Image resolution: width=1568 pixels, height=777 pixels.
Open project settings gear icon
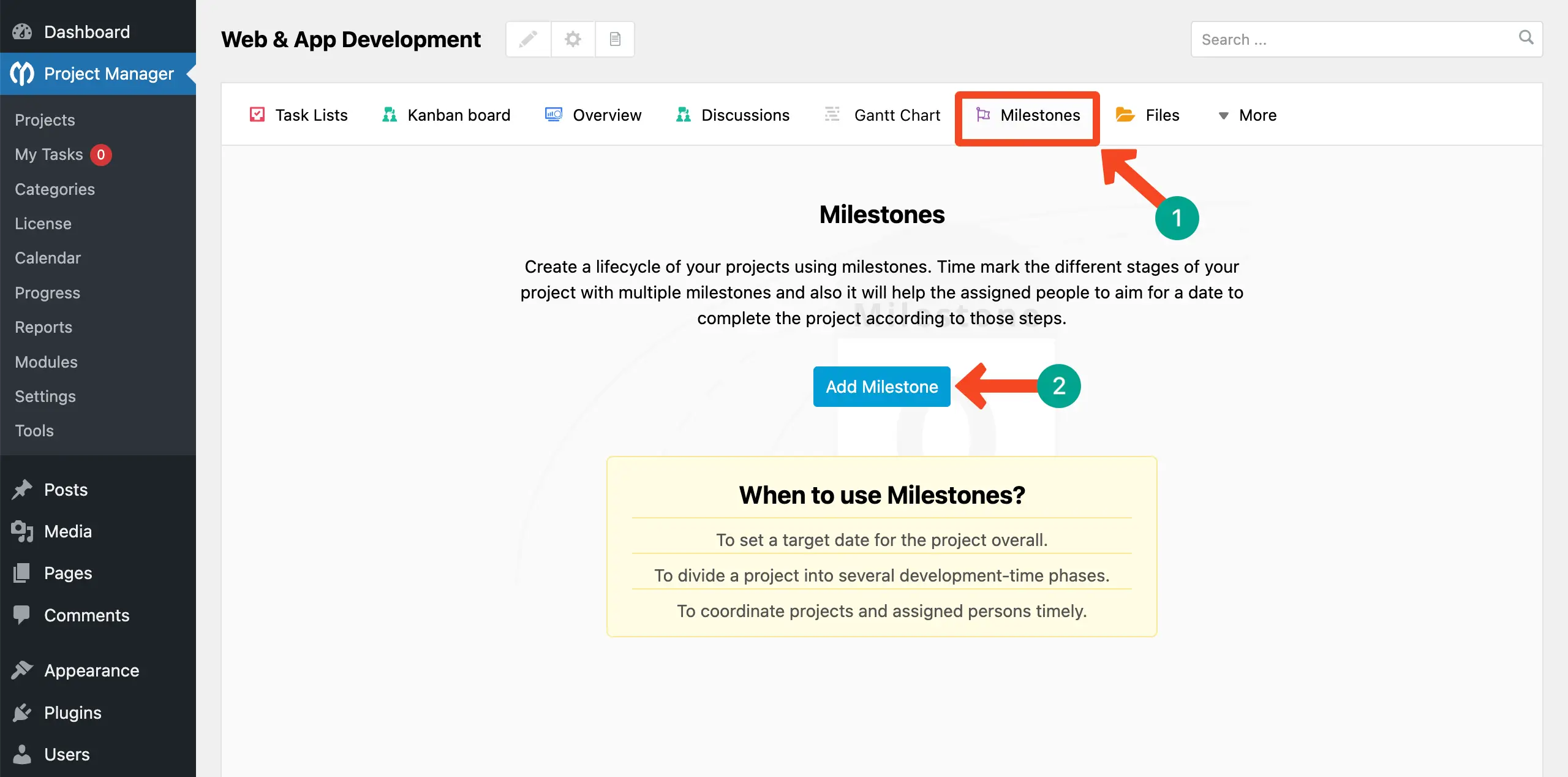click(573, 39)
